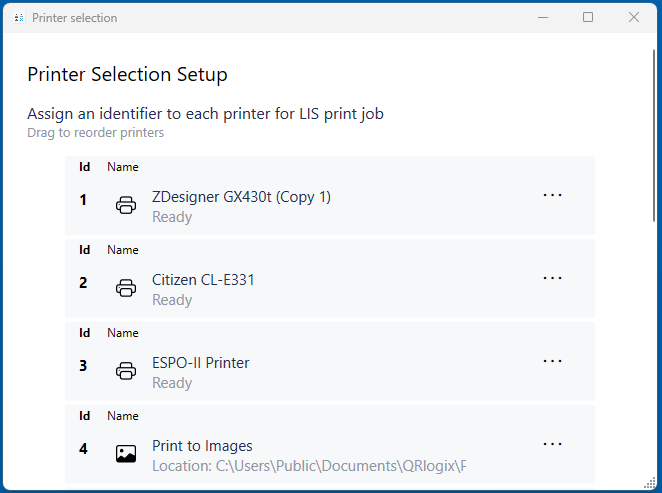Open more options for Citizen CL-E331
This screenshot has height=493, width=662.
pyautogui.click(x=553, y=278)
